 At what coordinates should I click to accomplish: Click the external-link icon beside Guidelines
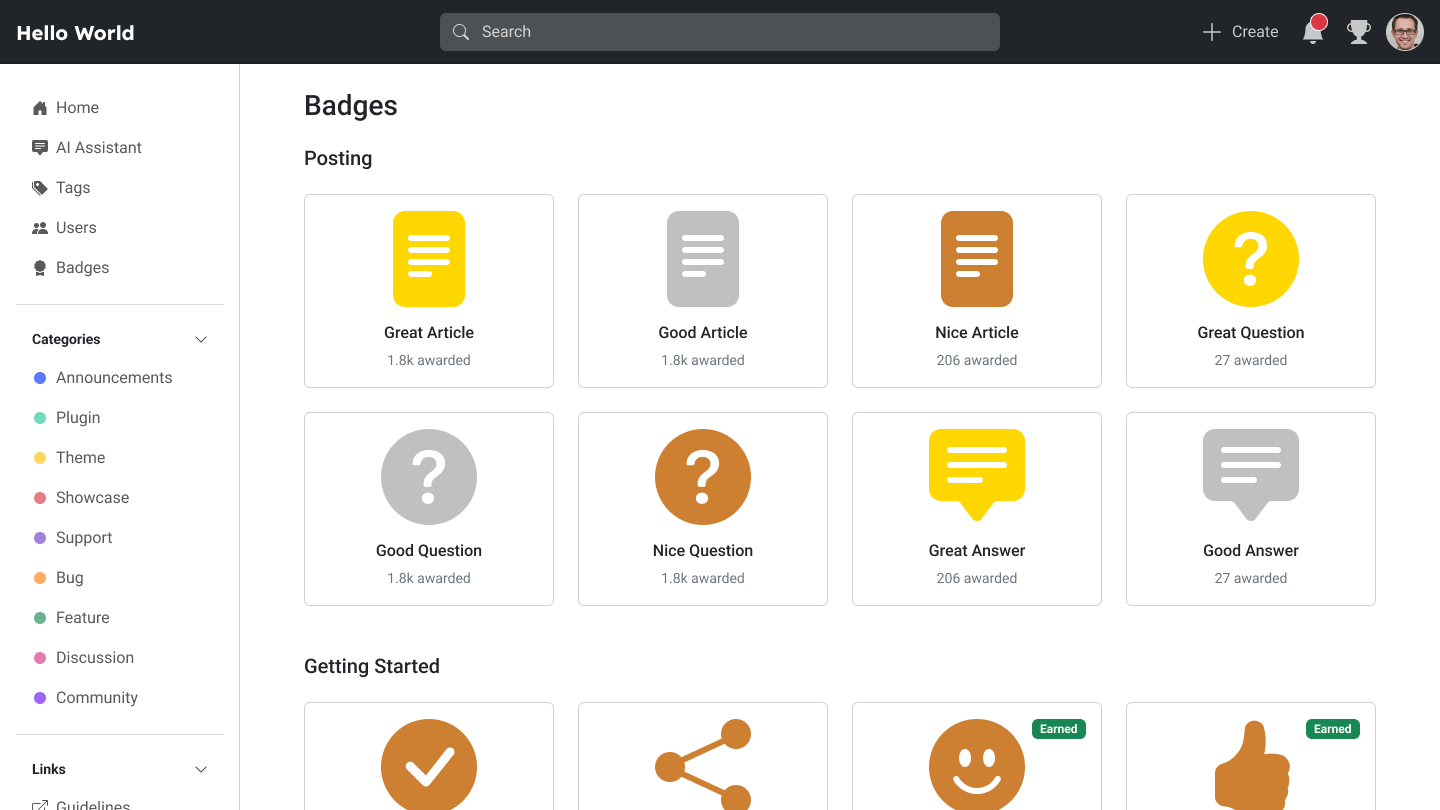coord(40,804)
